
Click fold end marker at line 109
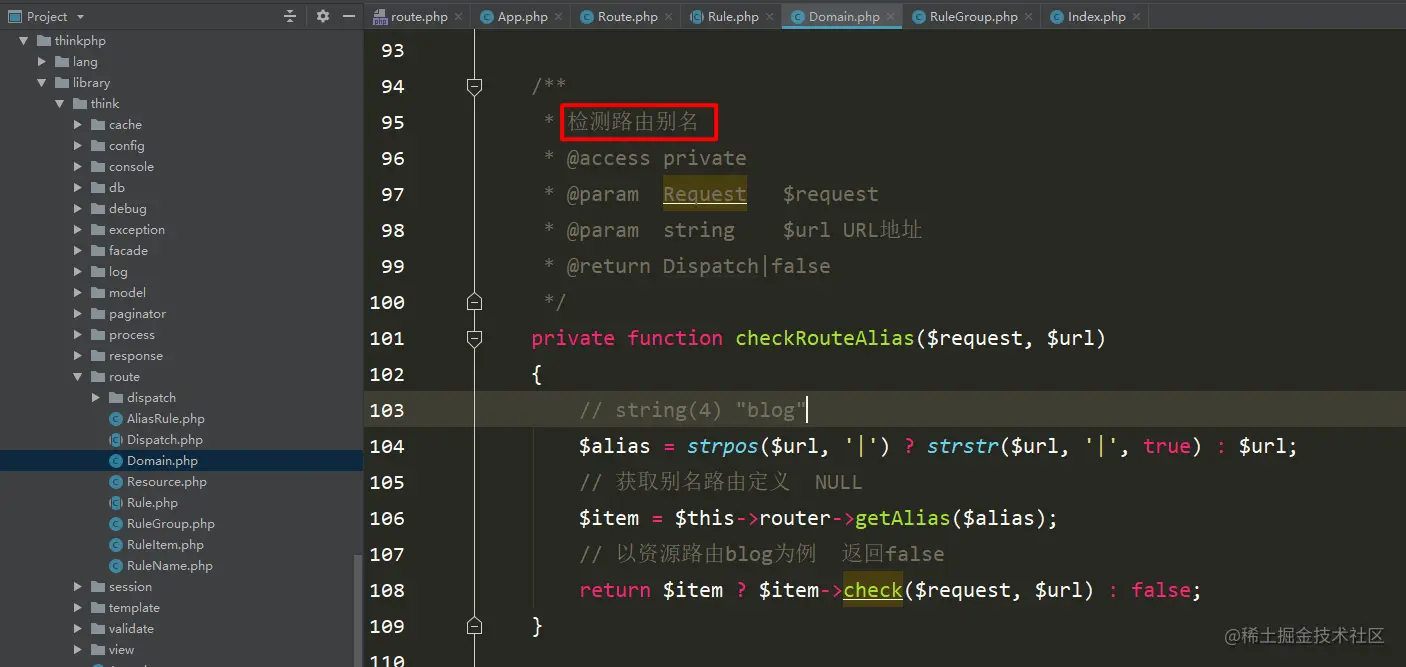coord(475,626)
